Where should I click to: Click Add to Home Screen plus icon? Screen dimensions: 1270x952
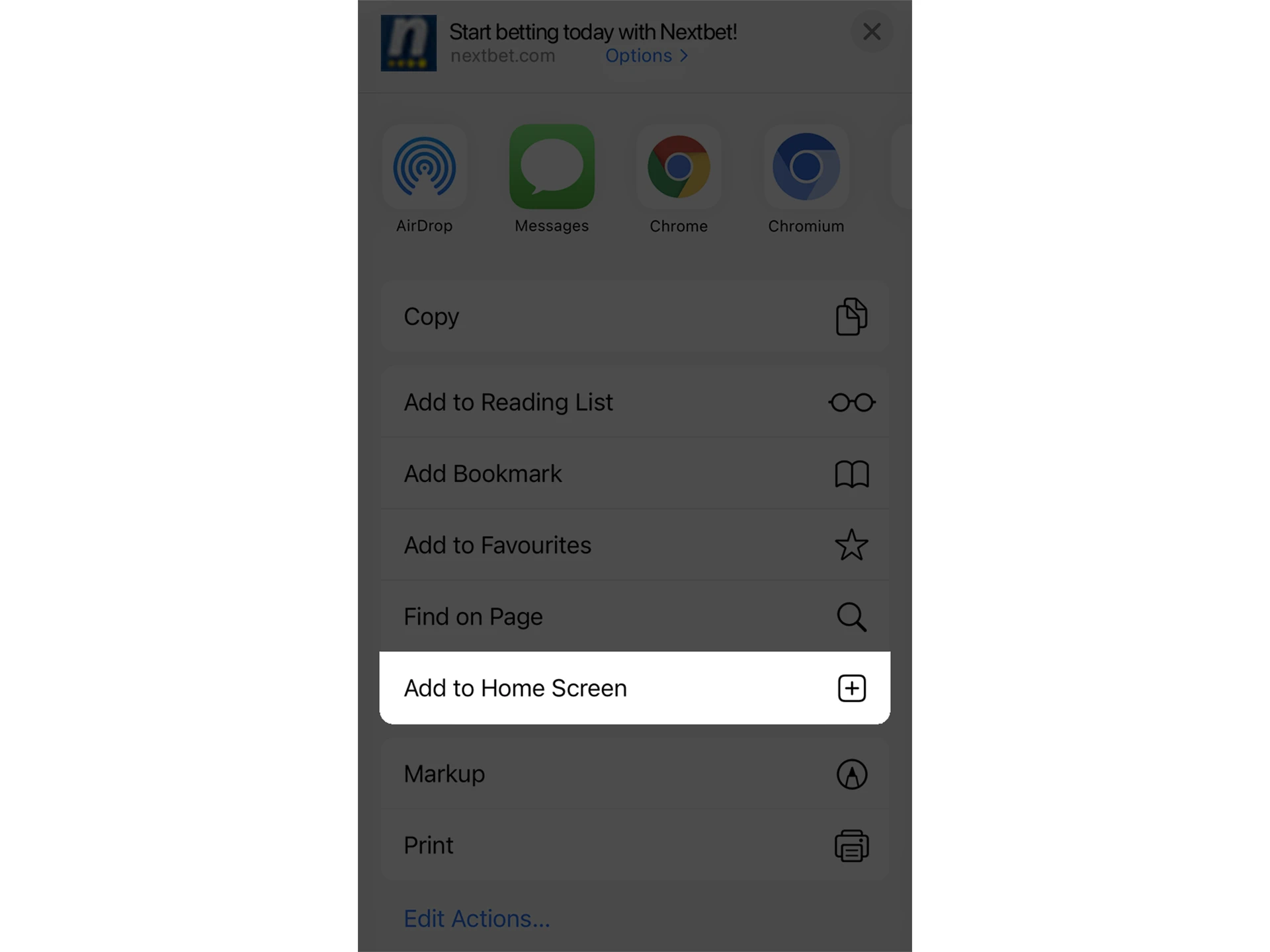[851, 688]
